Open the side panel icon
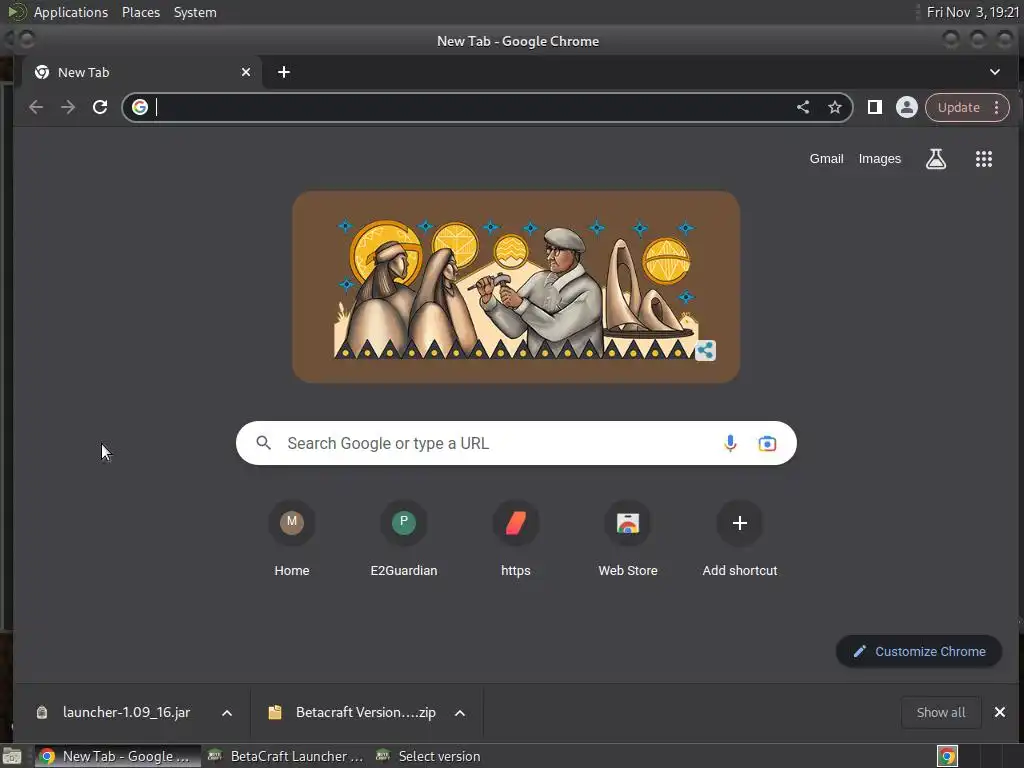The width and height of the screenshot is (1024, 768). 874,107
